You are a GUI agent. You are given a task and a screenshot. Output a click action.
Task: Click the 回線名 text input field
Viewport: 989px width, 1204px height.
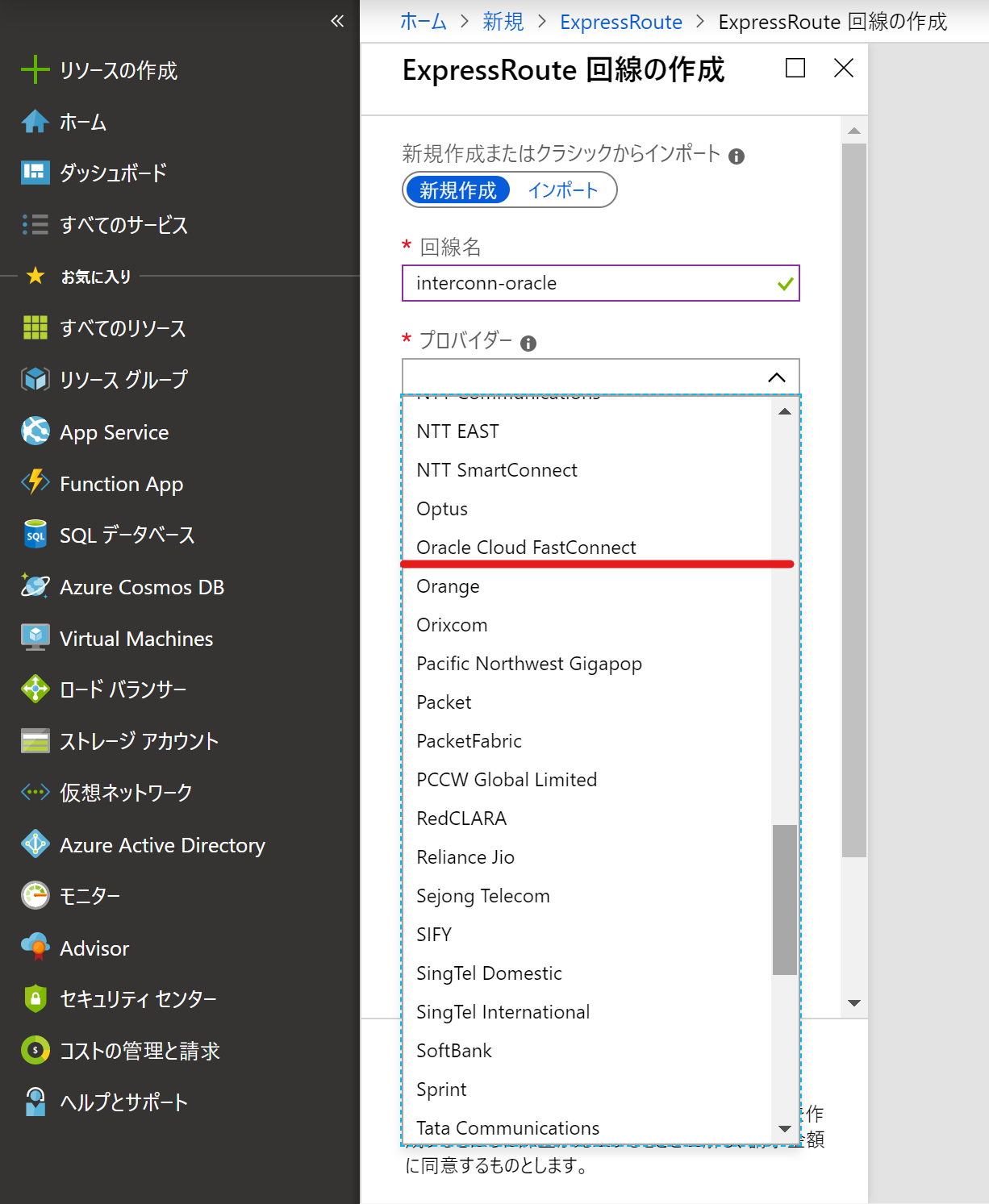coord(589,283)
